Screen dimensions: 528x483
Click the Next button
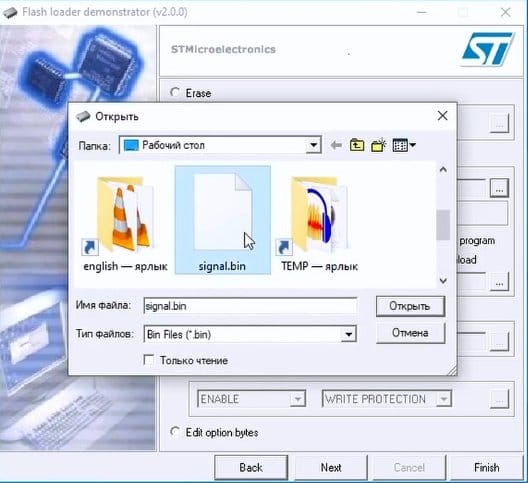[x=331, y=468]
